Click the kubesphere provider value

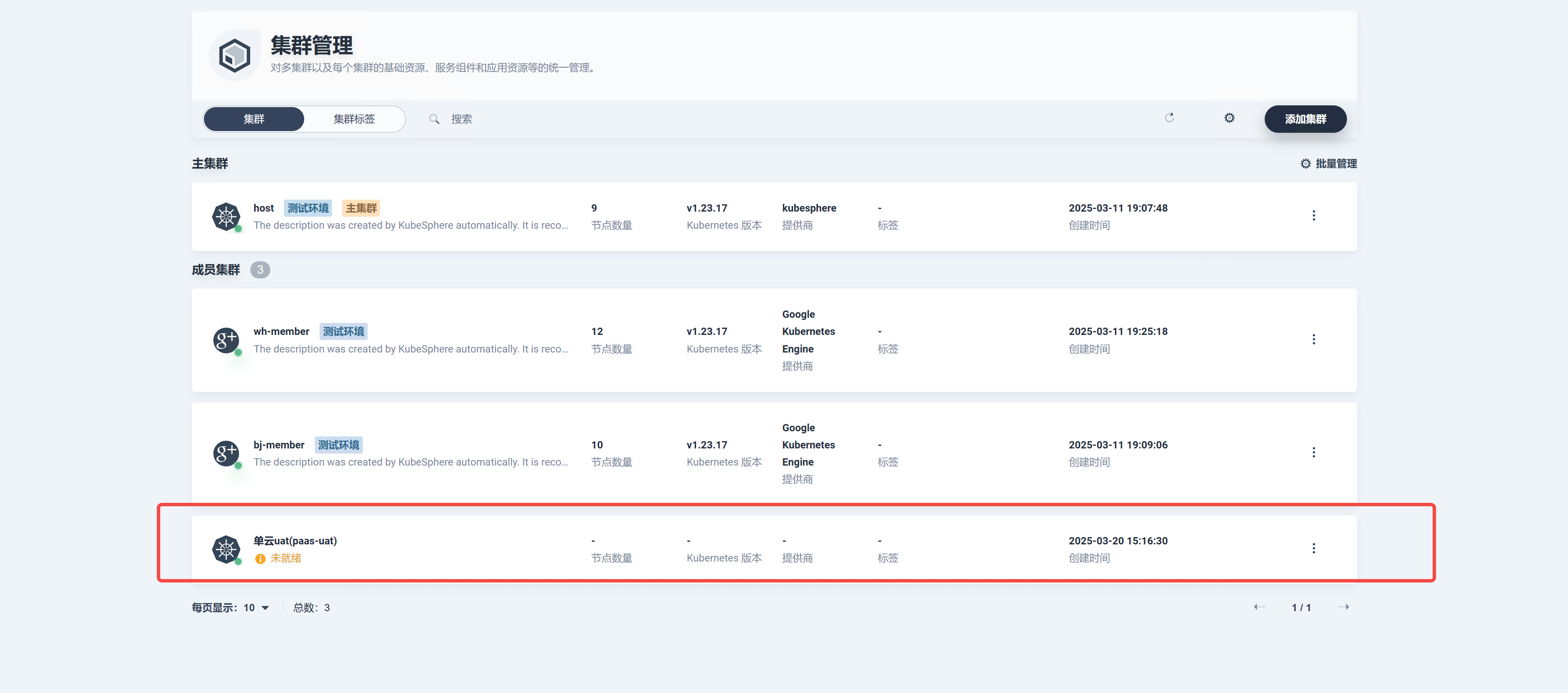809,208
